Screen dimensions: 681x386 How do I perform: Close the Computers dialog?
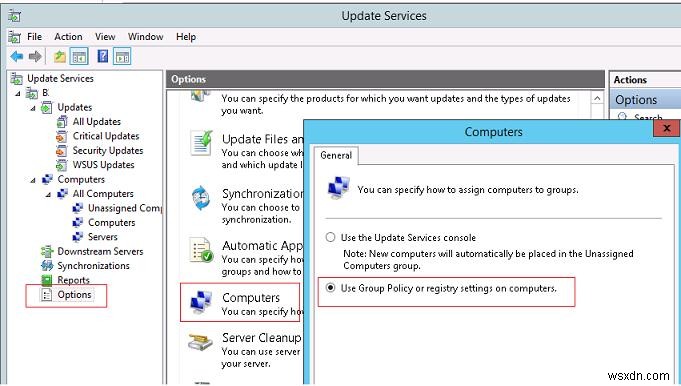[666, 128]
